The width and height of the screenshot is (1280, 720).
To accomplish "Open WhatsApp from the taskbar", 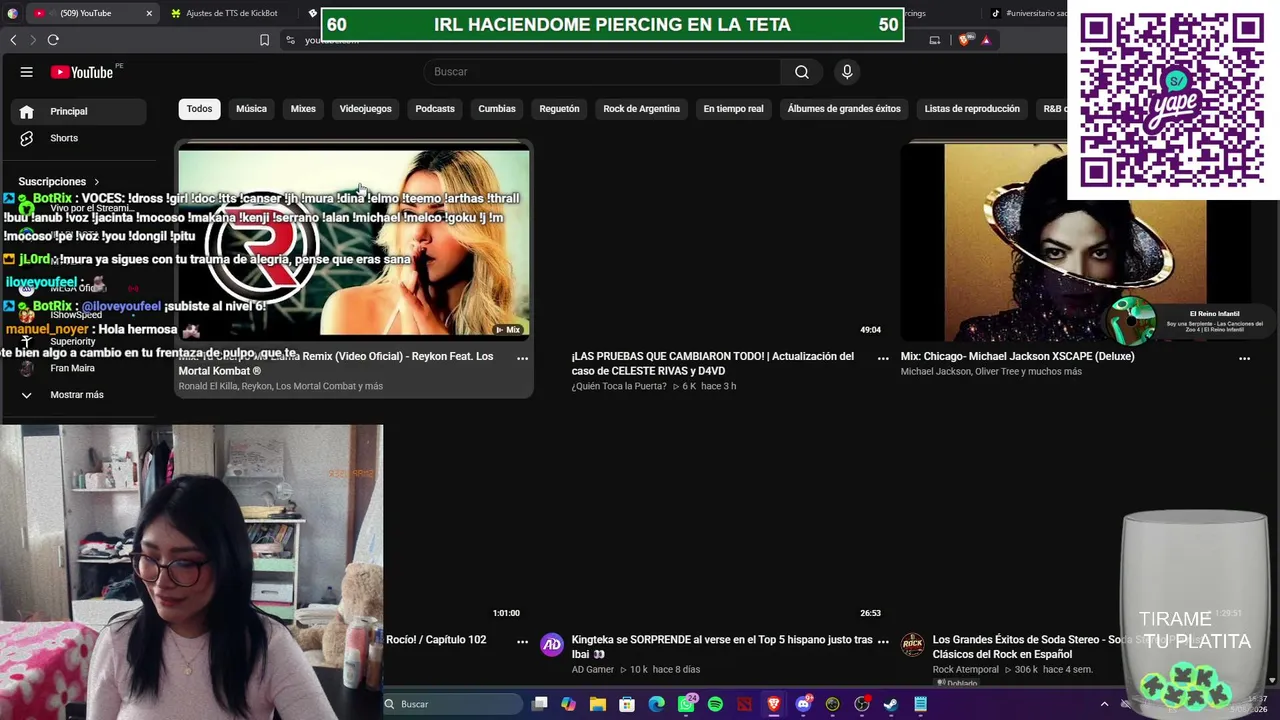I will (686, 704).
